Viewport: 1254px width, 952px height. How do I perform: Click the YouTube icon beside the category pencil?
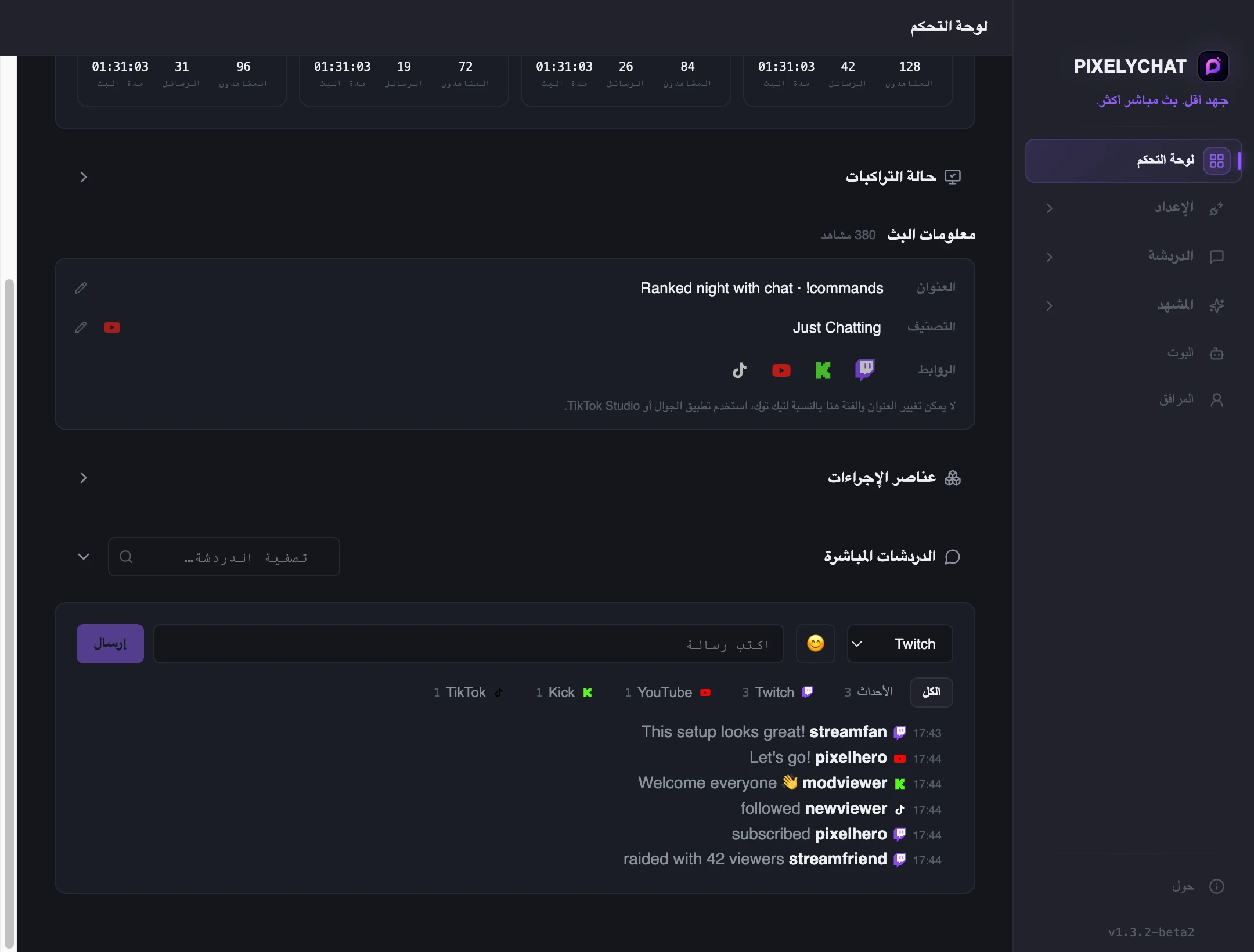pos(112,327)
